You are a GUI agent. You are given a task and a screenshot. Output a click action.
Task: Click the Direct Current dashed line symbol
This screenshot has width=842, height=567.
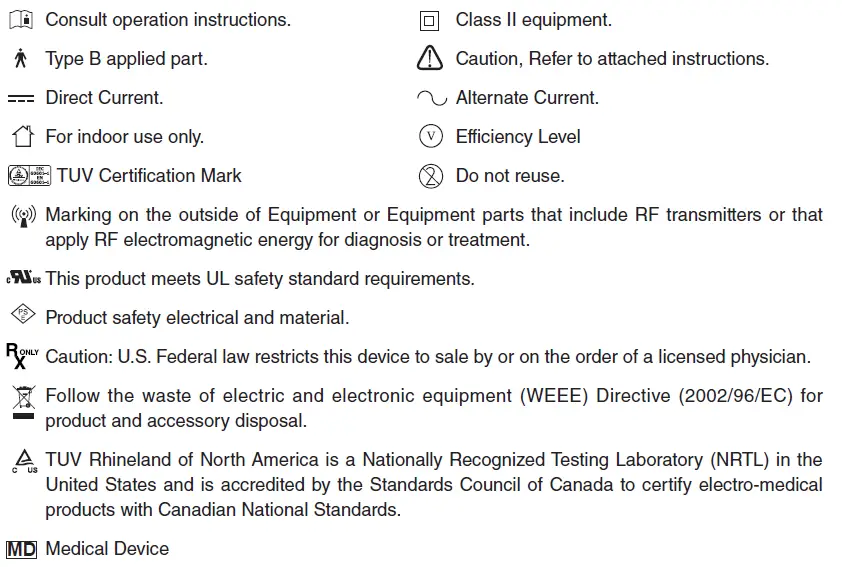tap(21, 99)
